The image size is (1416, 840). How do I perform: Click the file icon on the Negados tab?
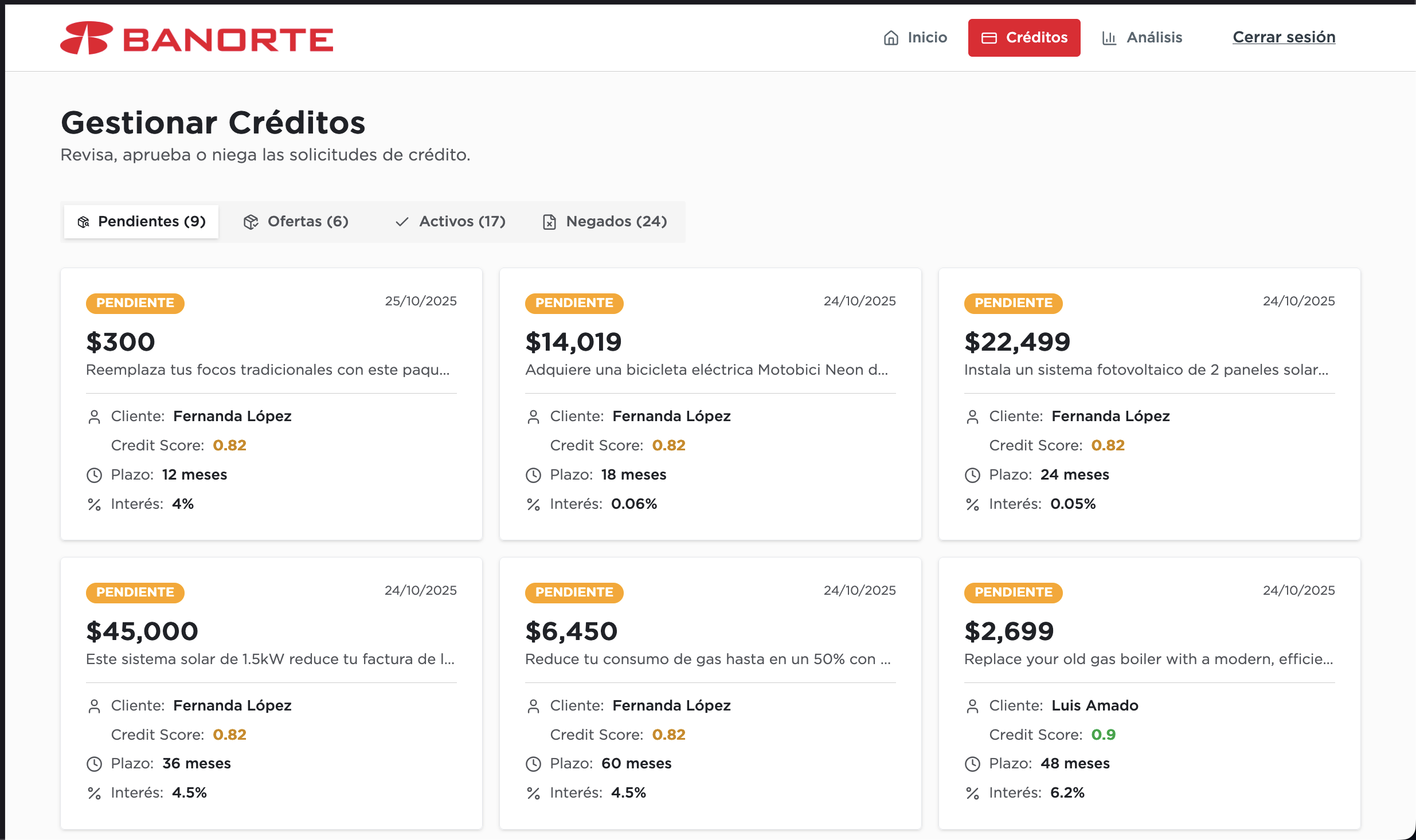pos(549,222)
